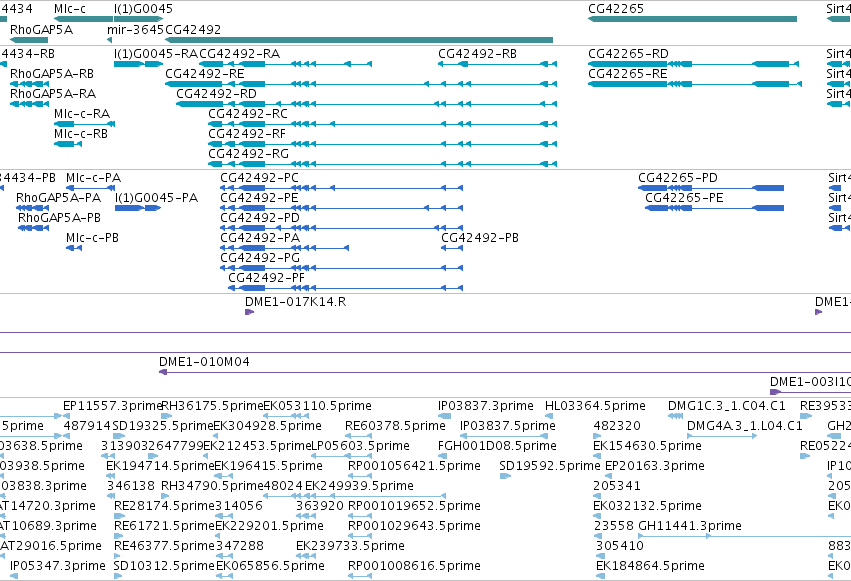This screenshot has height=581, width=851.
Task: Click EST SD19325.5prime
Action: tap(163, 426)
